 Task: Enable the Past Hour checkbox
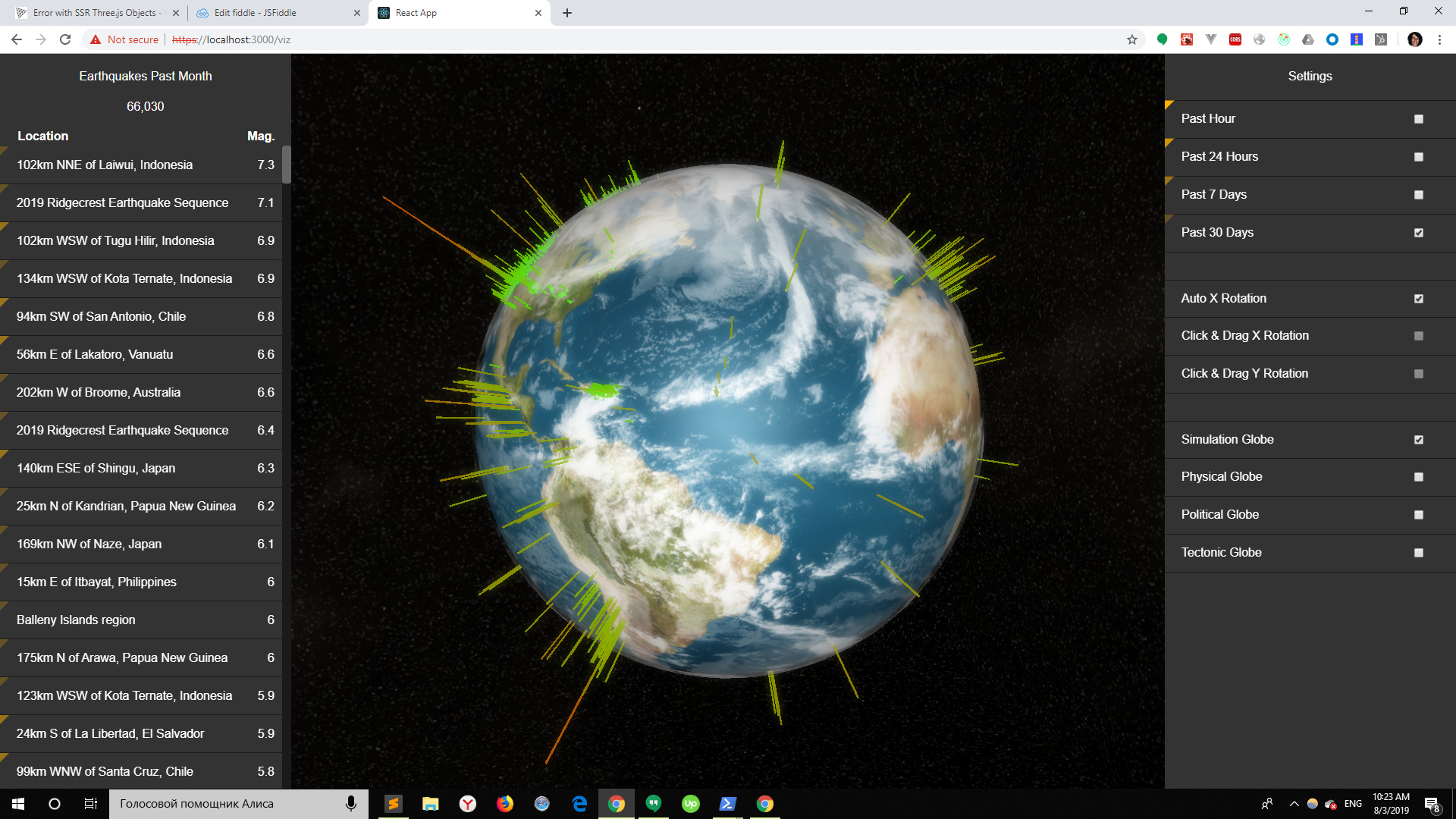[1418, 119]
